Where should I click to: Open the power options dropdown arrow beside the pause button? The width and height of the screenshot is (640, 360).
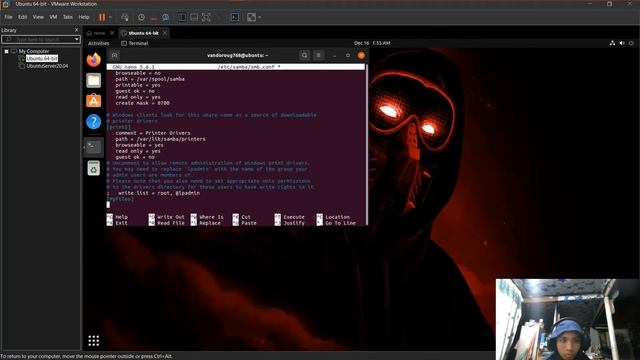pyautogui.click(x=110, y=17)
